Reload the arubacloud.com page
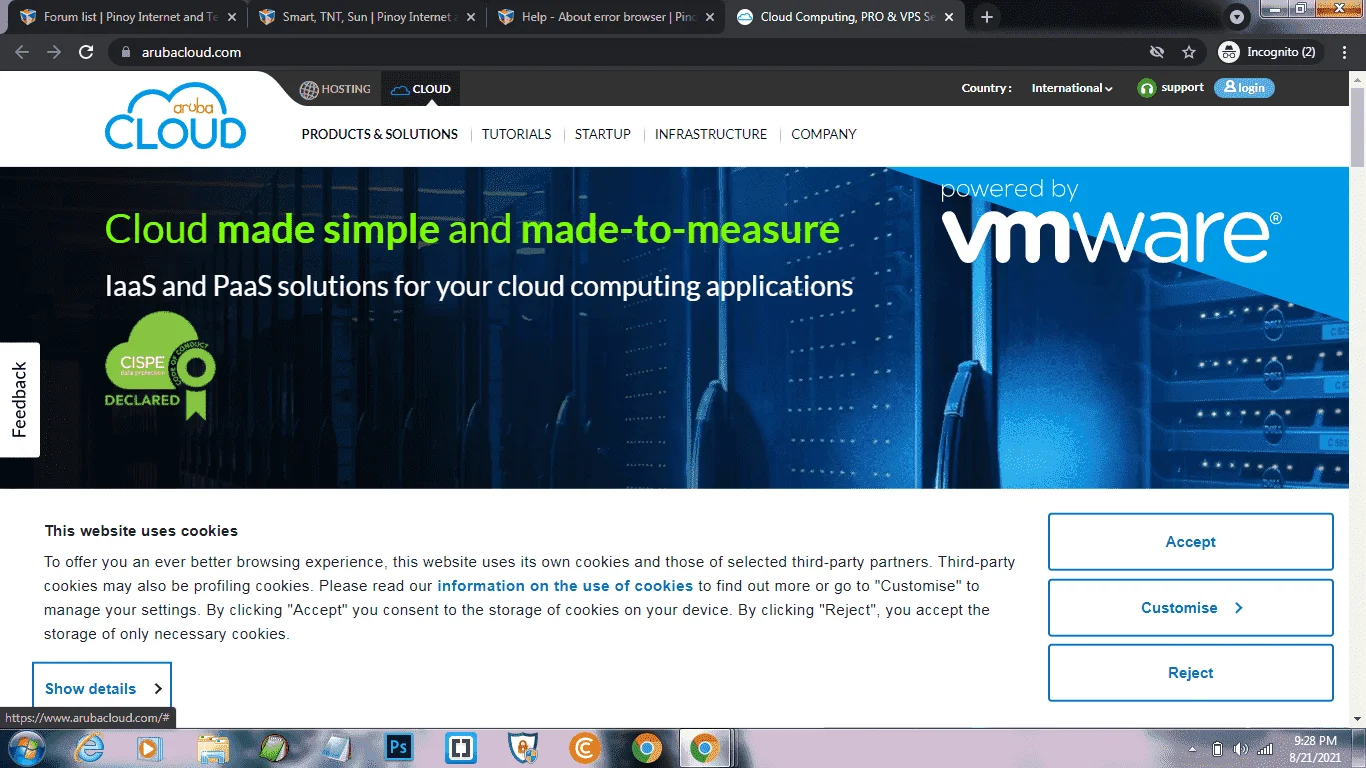This screenshot has width=1366, height=768. (86, 52)
